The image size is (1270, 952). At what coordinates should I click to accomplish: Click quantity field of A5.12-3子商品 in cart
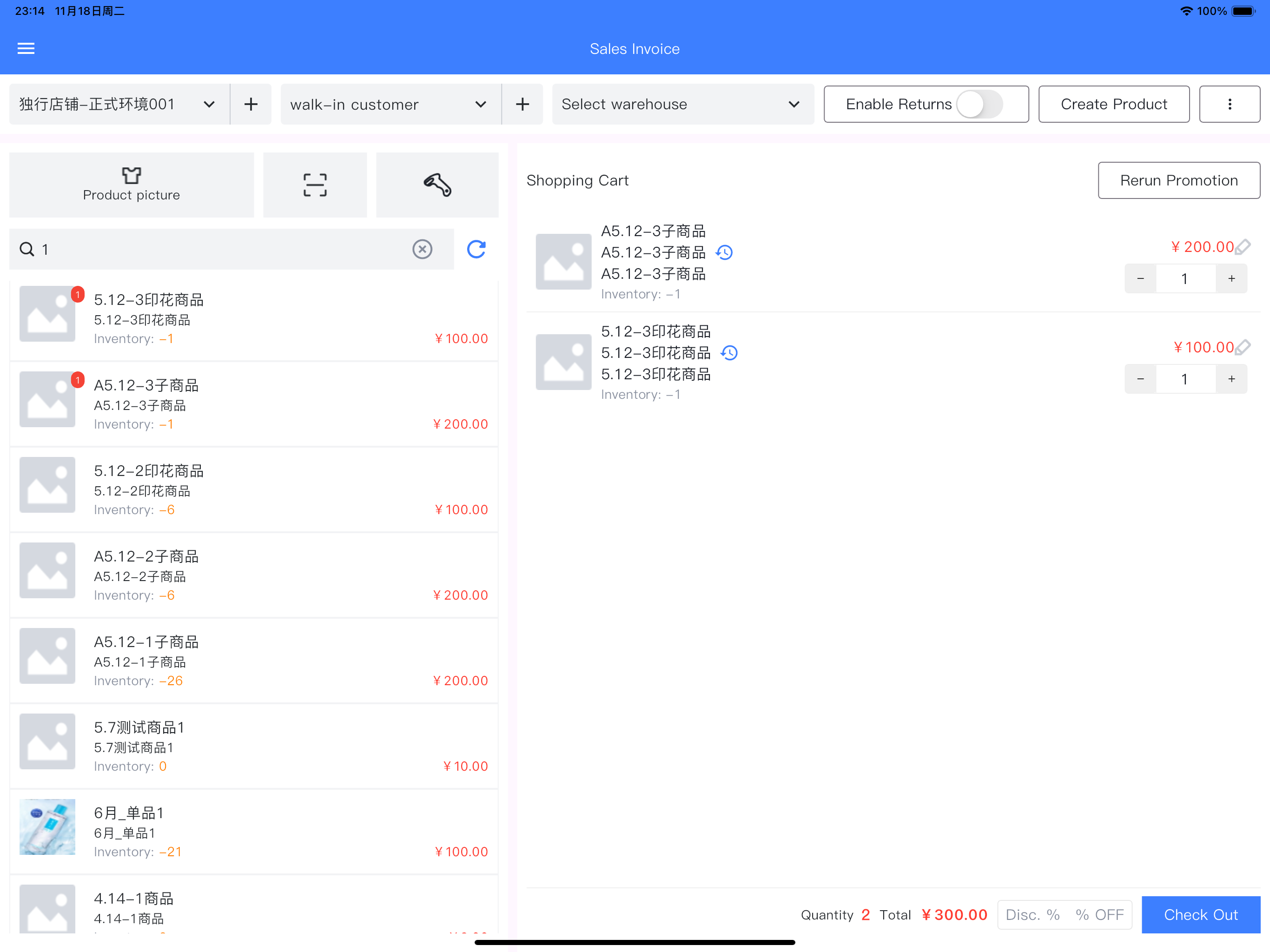[1185, 279]
